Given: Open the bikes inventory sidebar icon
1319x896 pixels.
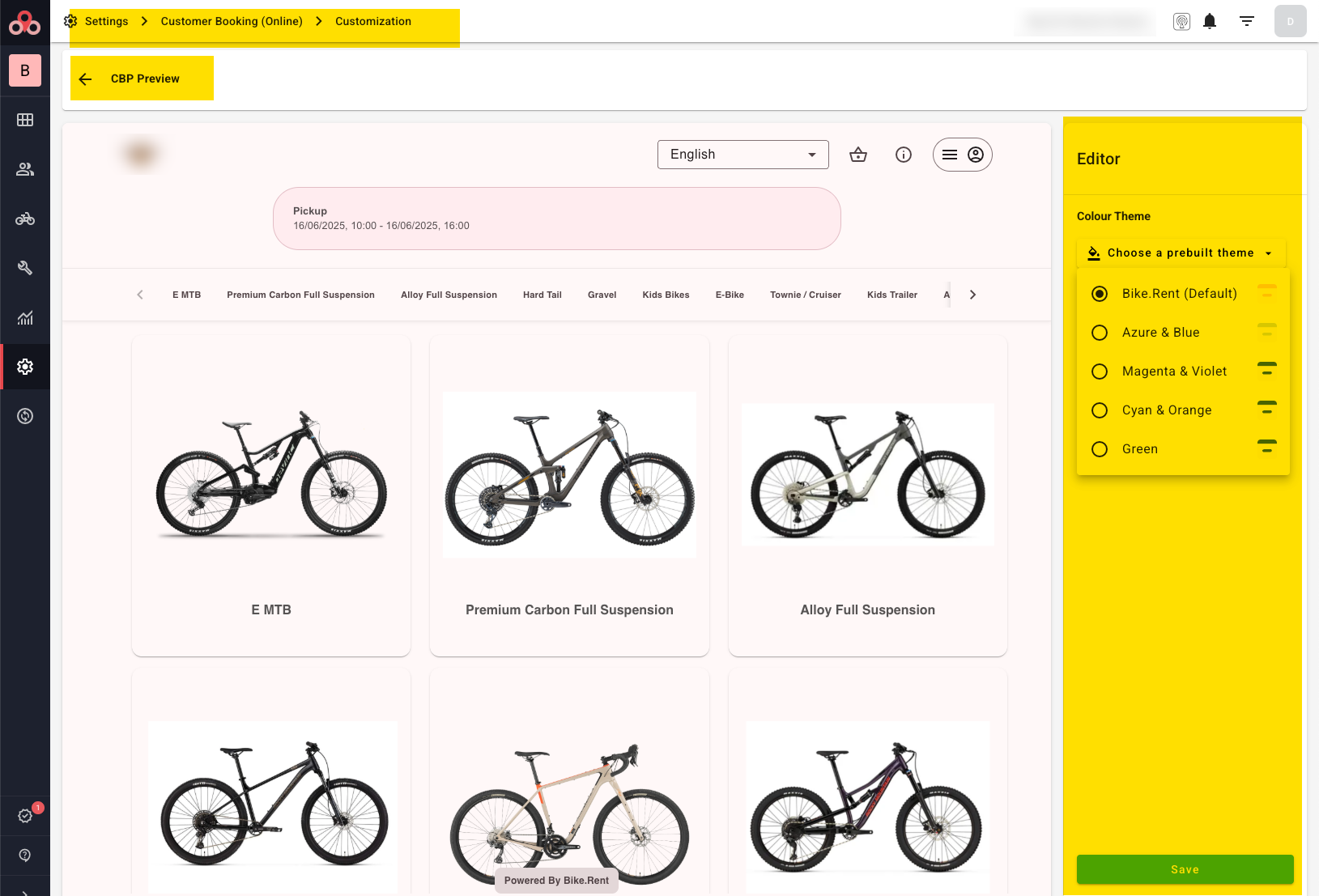Looking at the screenshot, I should click(25, 219).
